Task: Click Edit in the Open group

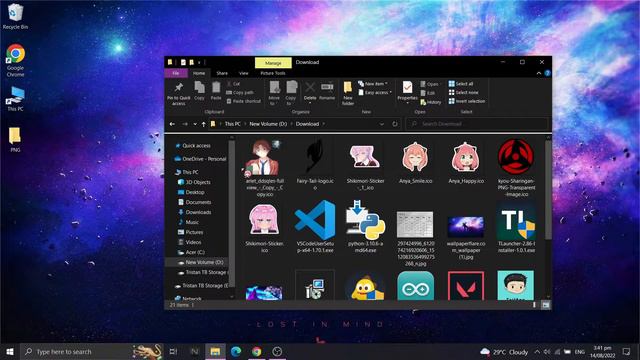Action: pyautogui.click(x=428, y=93)
